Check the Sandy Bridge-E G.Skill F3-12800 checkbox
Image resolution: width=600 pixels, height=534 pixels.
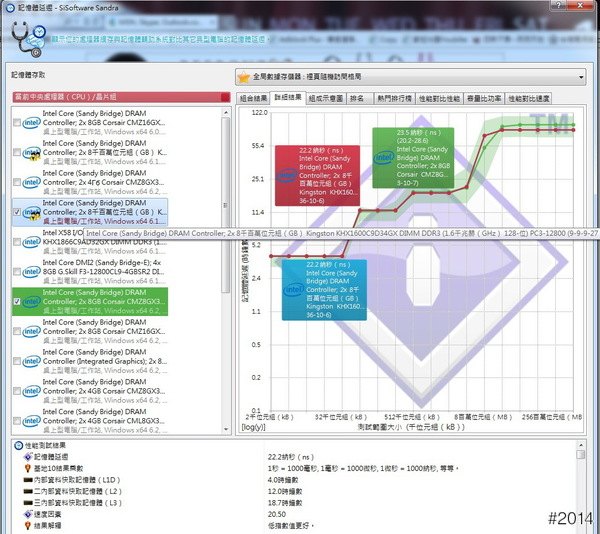point(17,272)
